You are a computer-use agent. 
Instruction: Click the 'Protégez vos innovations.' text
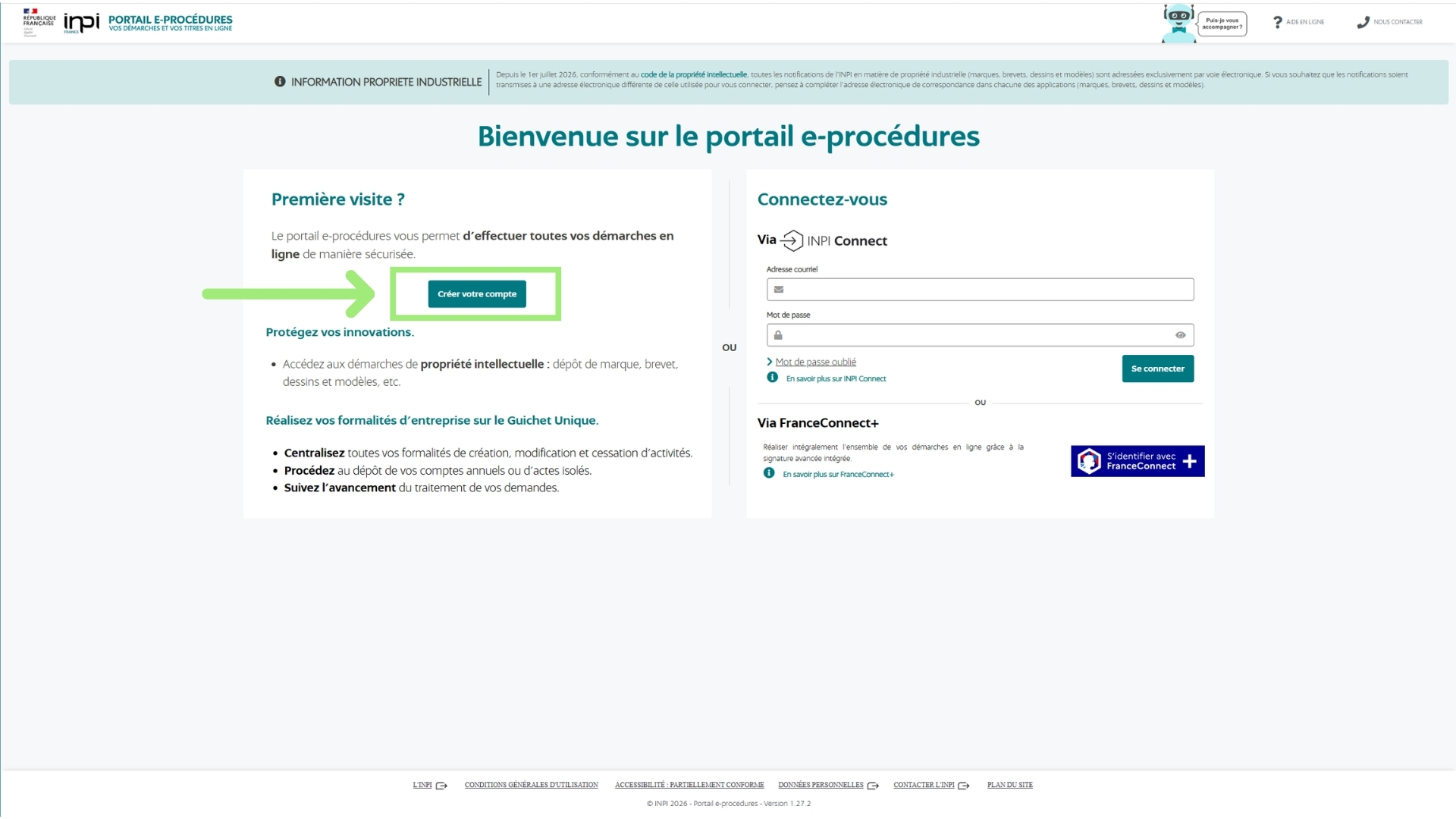(x=340, y=332)
